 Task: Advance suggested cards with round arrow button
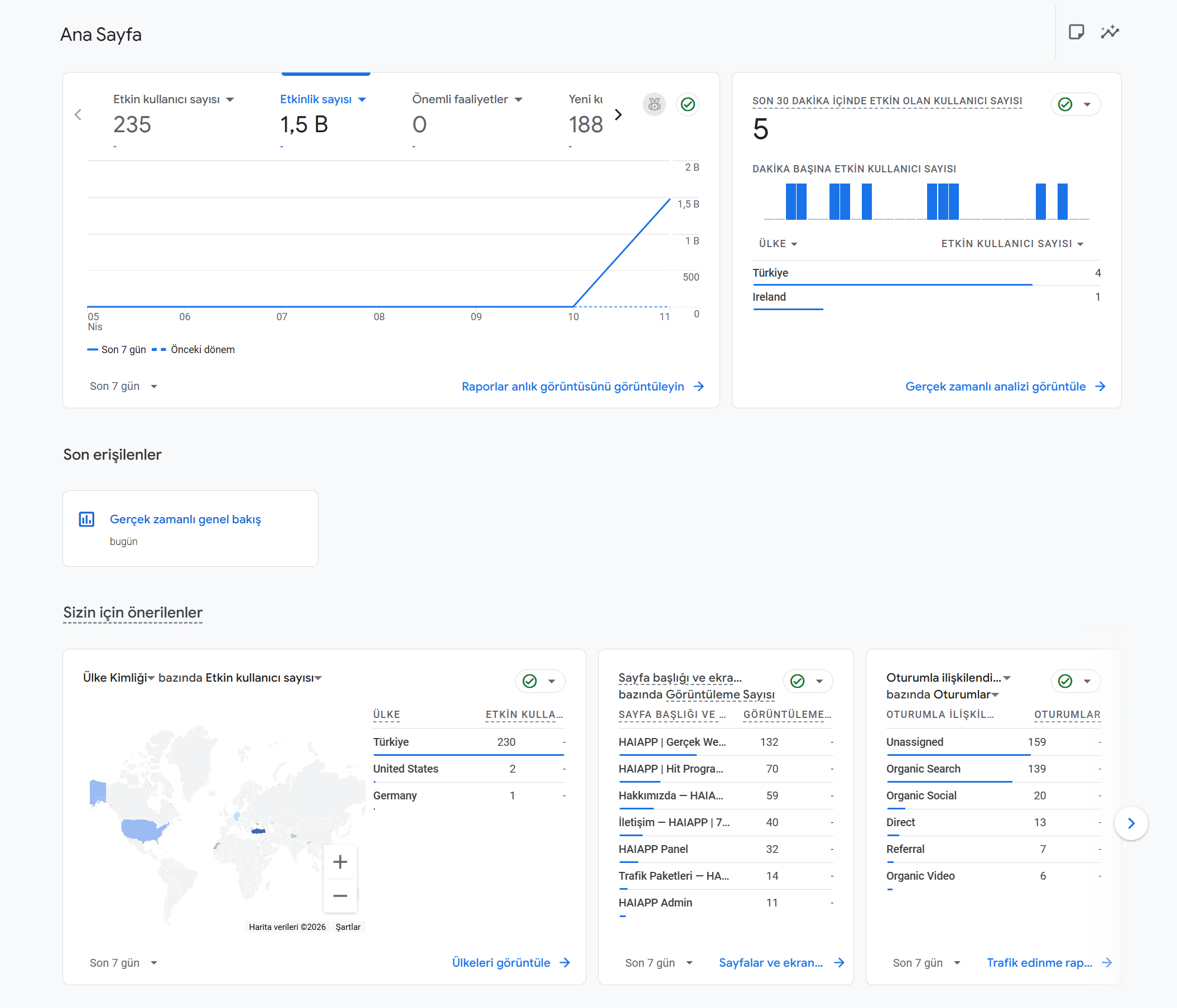click(x=1131, y=823)
